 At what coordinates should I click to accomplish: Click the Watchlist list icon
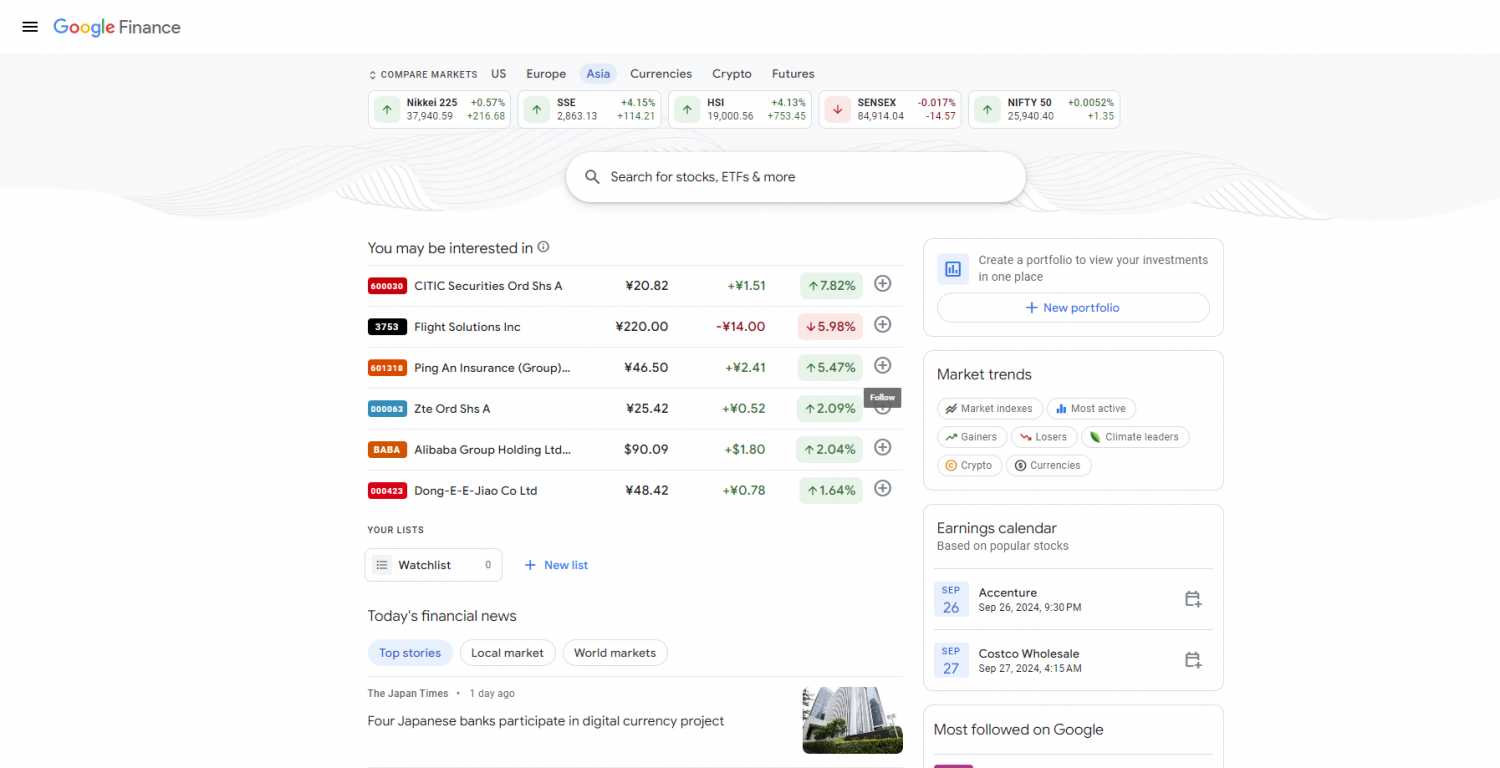coord(381,565)
